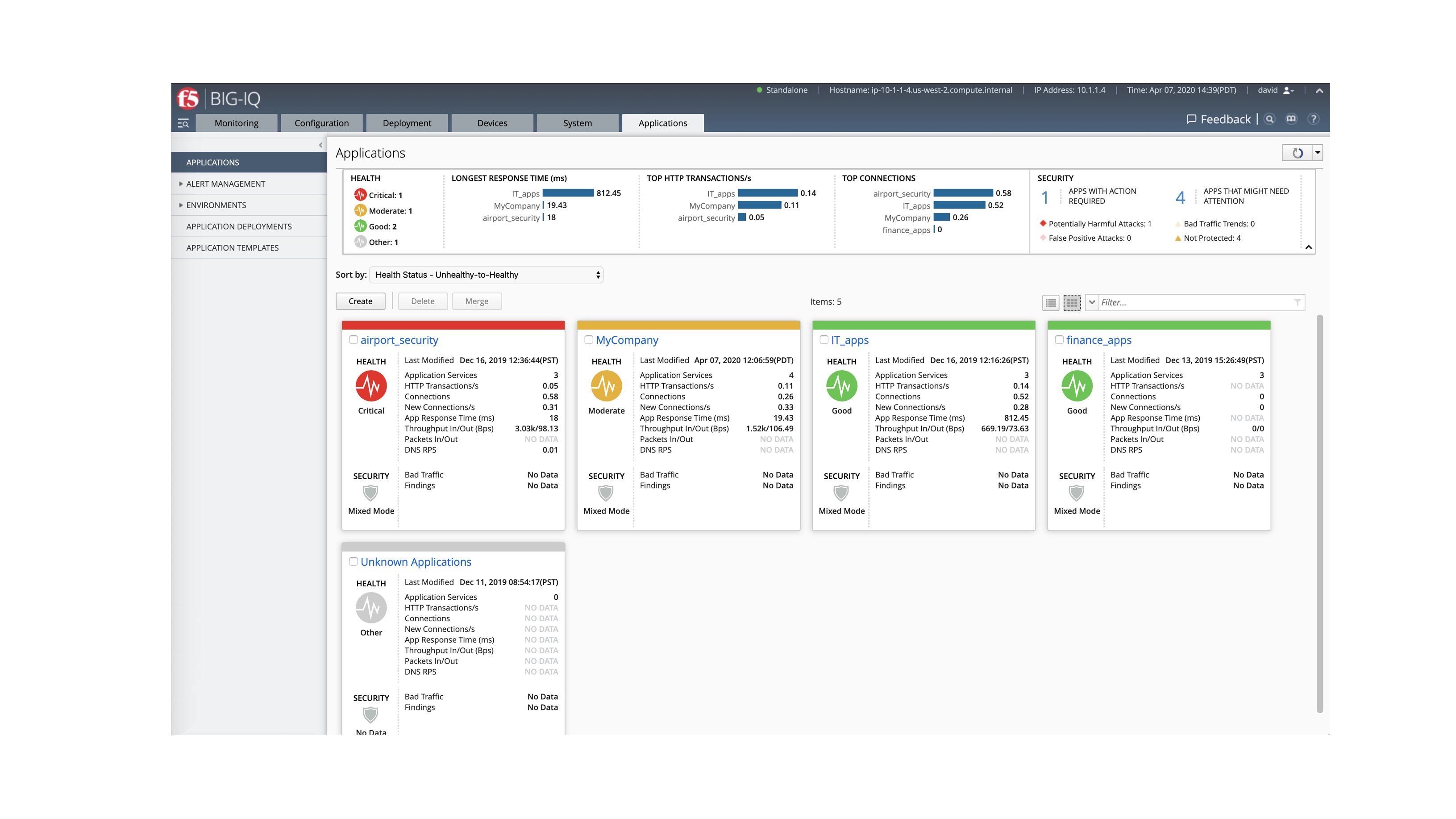Open the Sort by dropdown

tap(486, 275)
